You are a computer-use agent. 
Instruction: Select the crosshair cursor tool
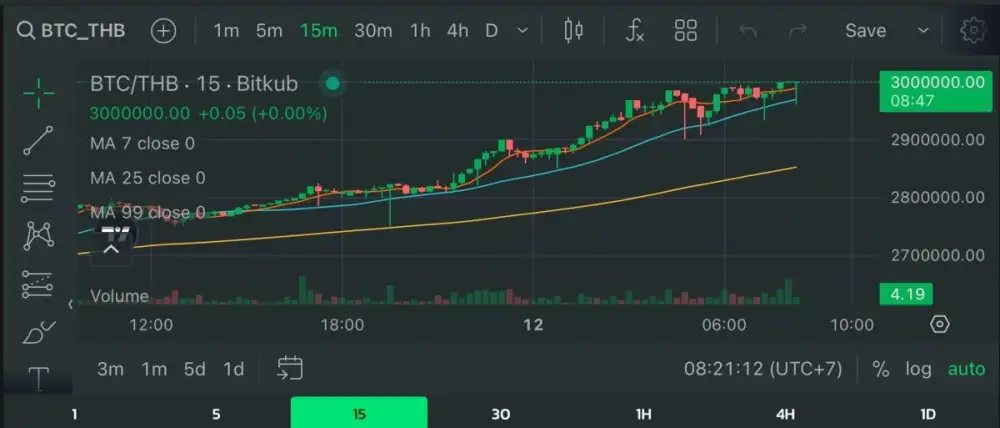38,93
